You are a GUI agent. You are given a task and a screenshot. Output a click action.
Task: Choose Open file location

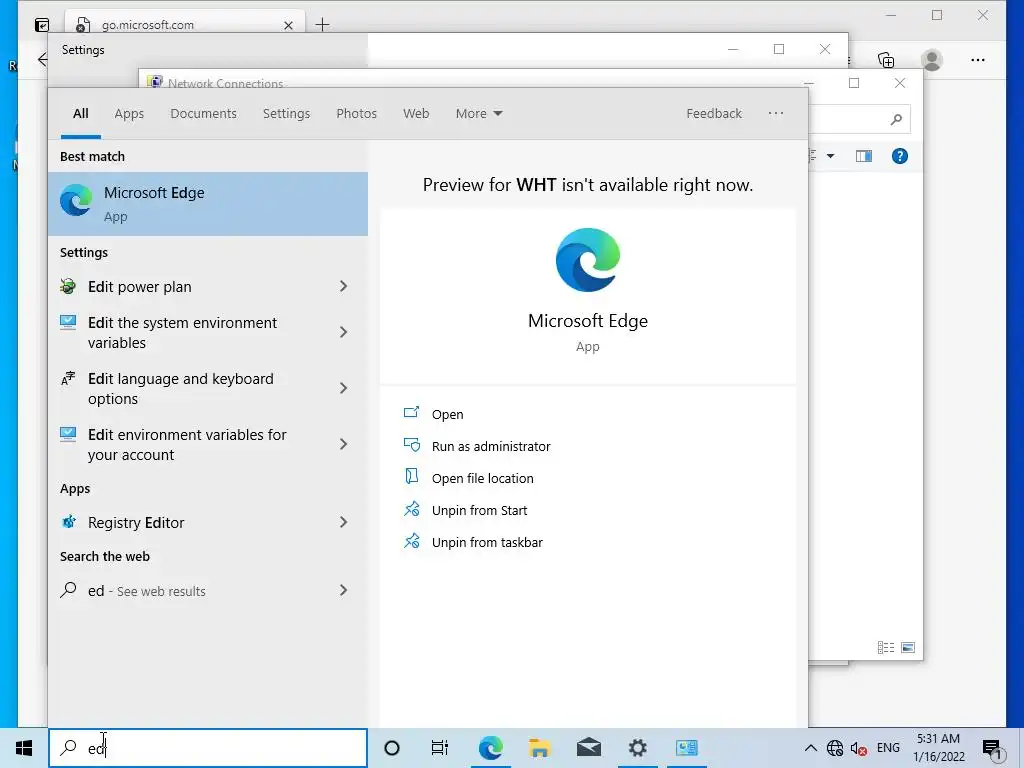pos(483,478)
